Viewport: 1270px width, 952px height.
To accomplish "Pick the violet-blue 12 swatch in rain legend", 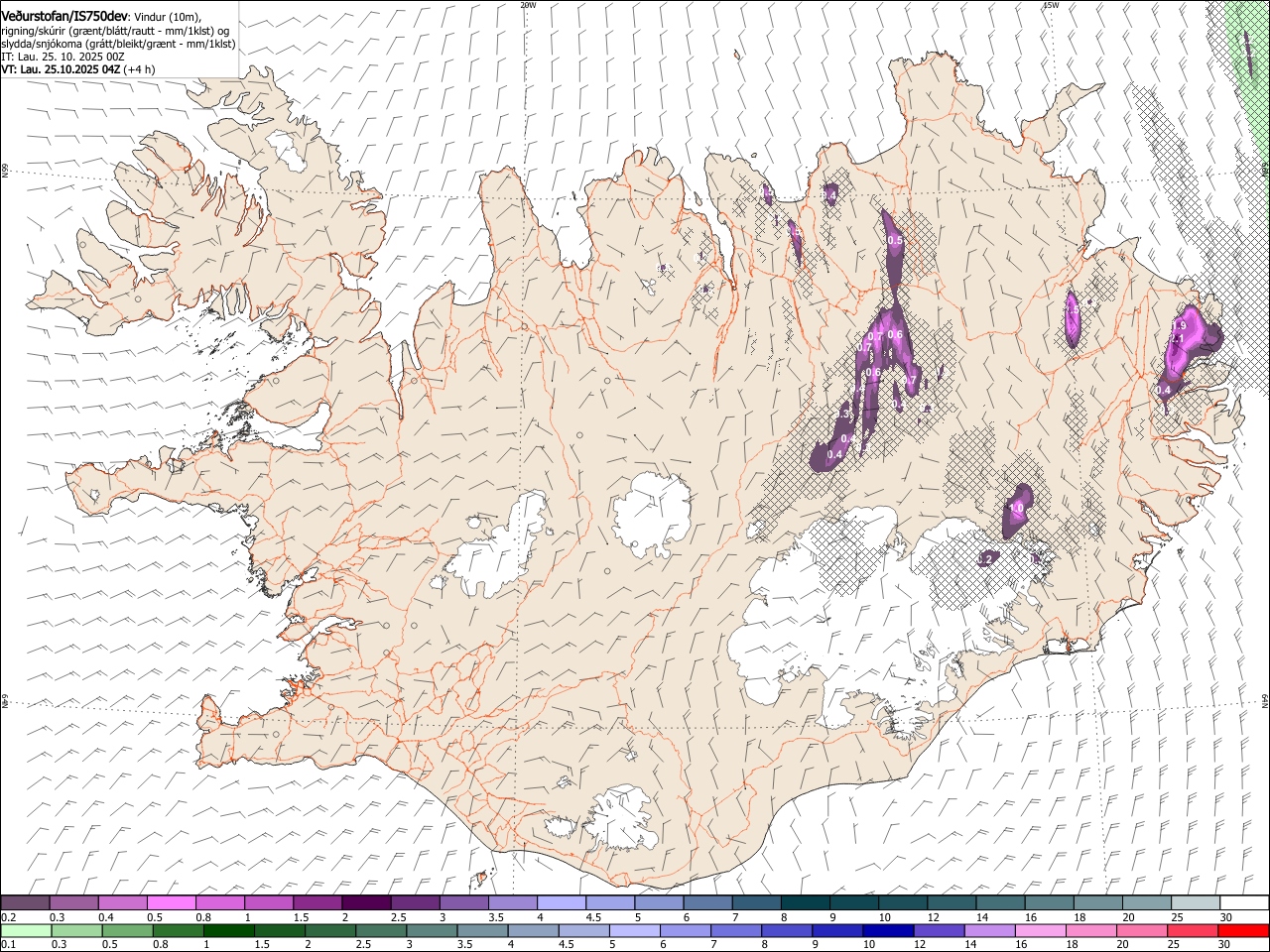I will (939, 930).
